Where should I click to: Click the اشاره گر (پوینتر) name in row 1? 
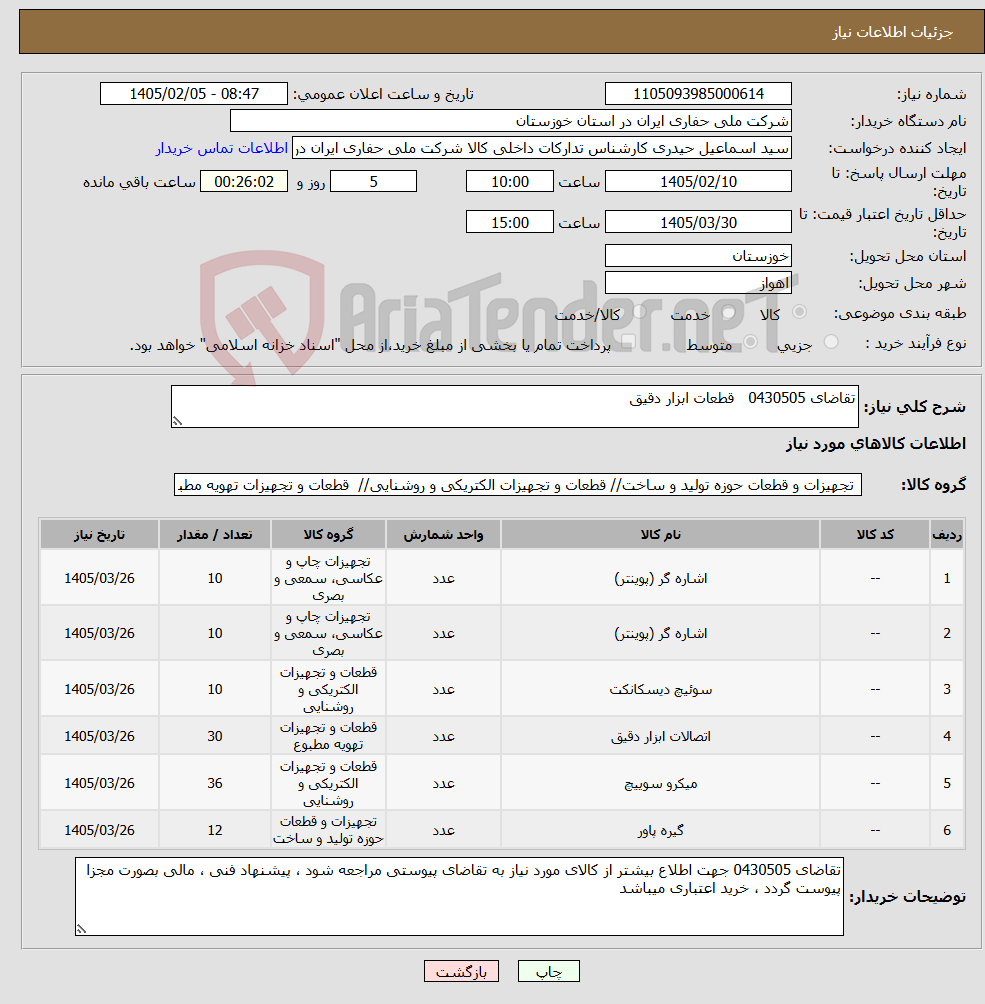click(x=660, y=578)
